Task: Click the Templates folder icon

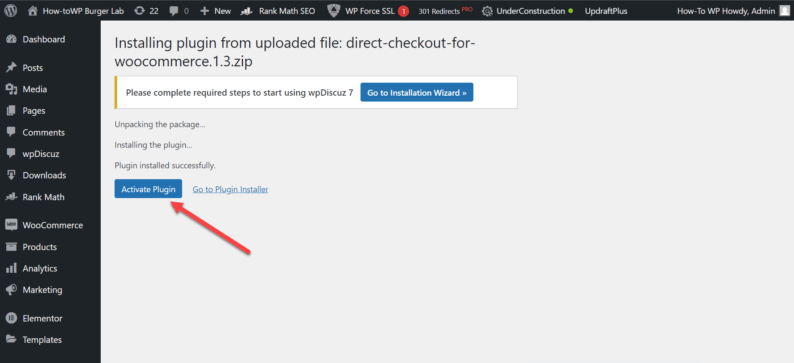Action: point(11,339)
